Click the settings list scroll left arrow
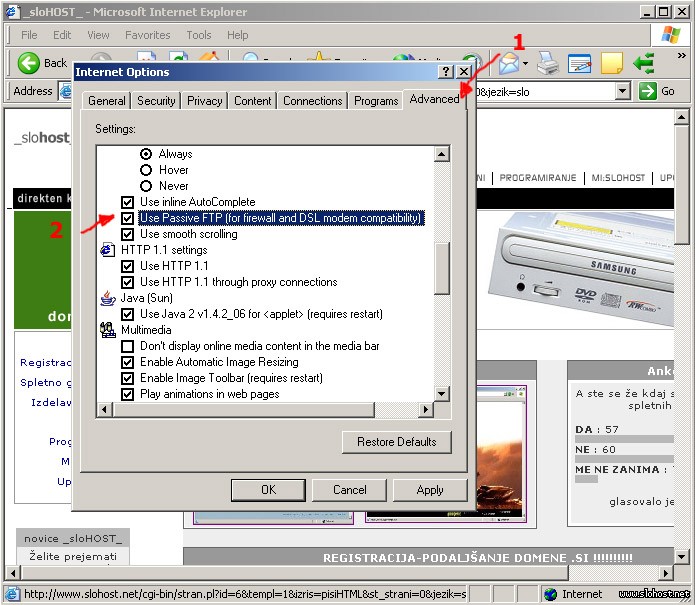 (x=105, y=410)
